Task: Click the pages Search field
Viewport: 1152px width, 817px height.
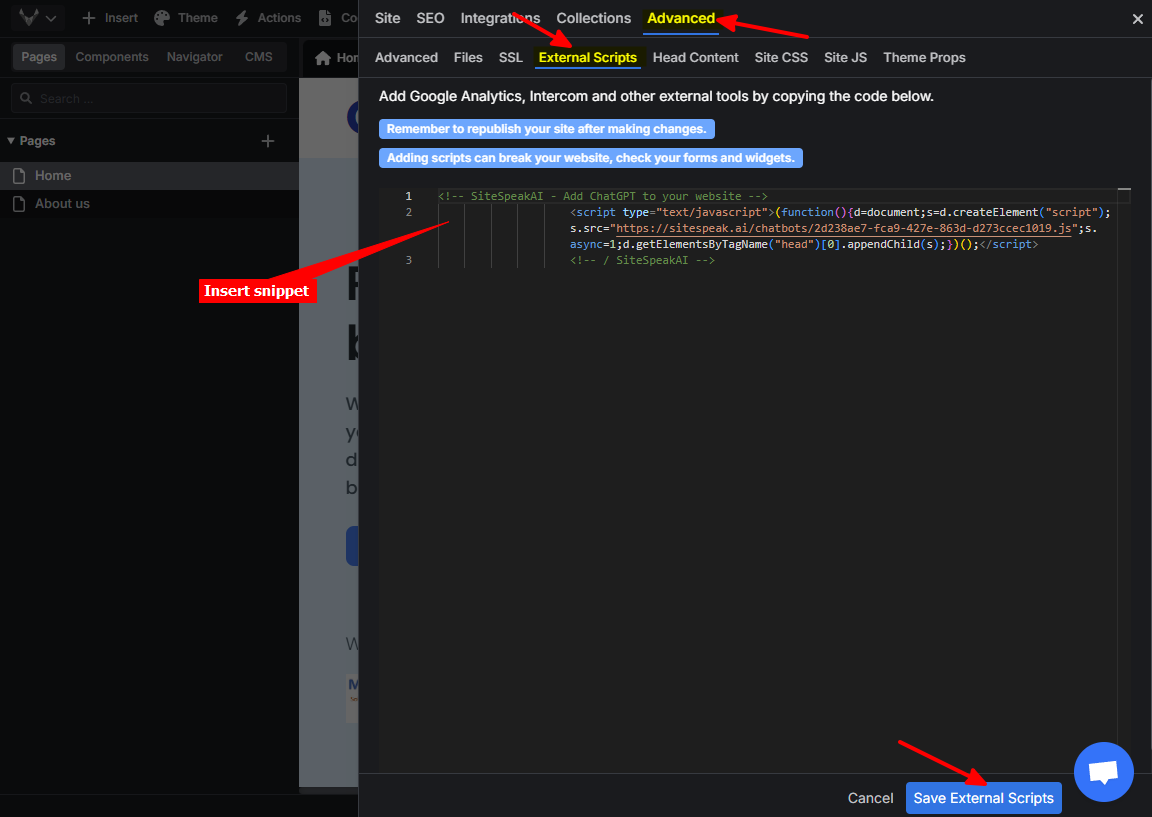Action: [150, 99]
